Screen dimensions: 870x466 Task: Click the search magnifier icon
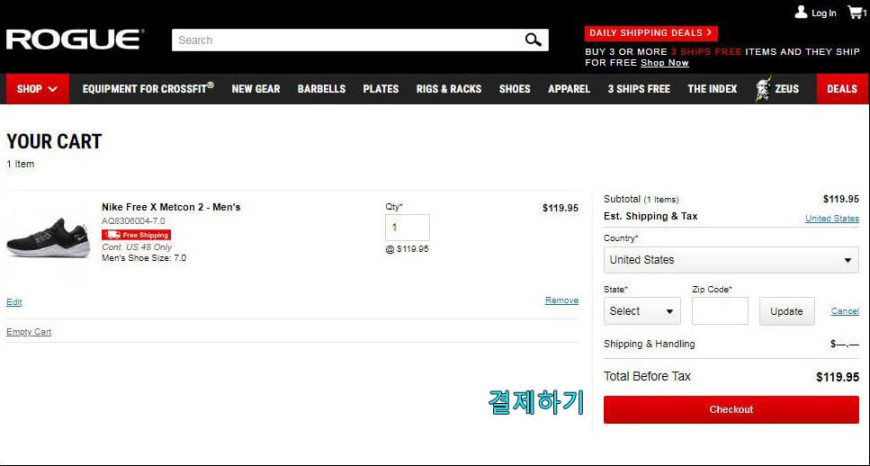533,40
